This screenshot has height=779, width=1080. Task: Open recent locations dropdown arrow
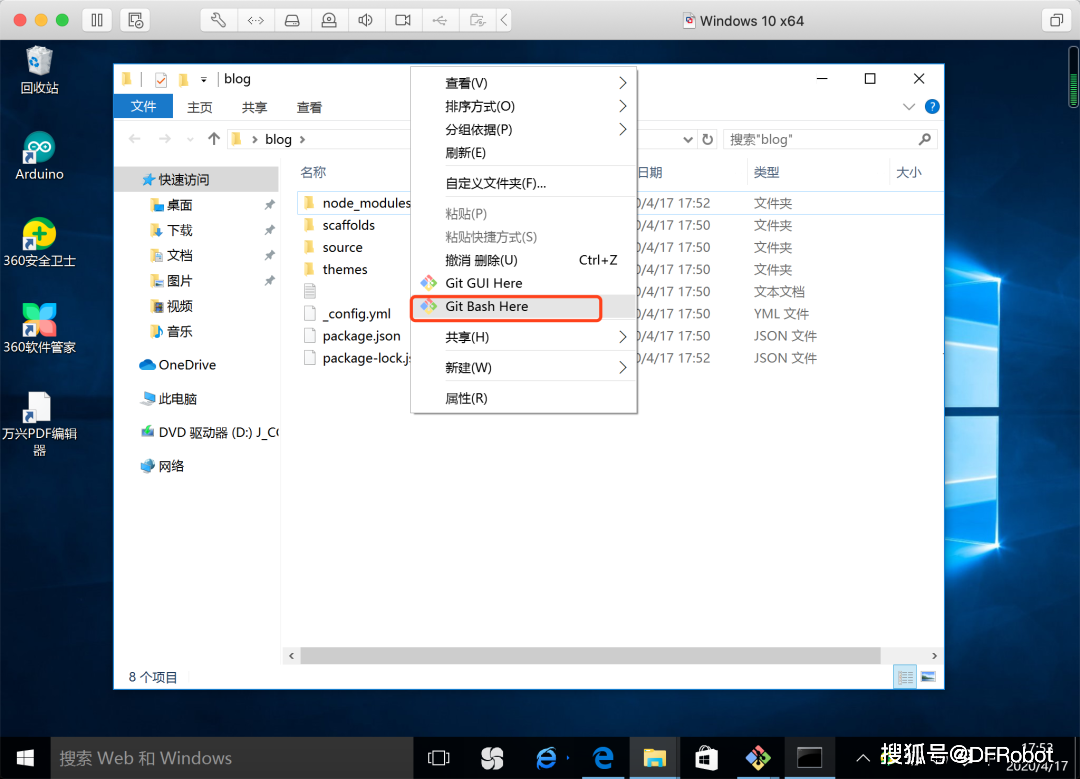click(190, 139)
